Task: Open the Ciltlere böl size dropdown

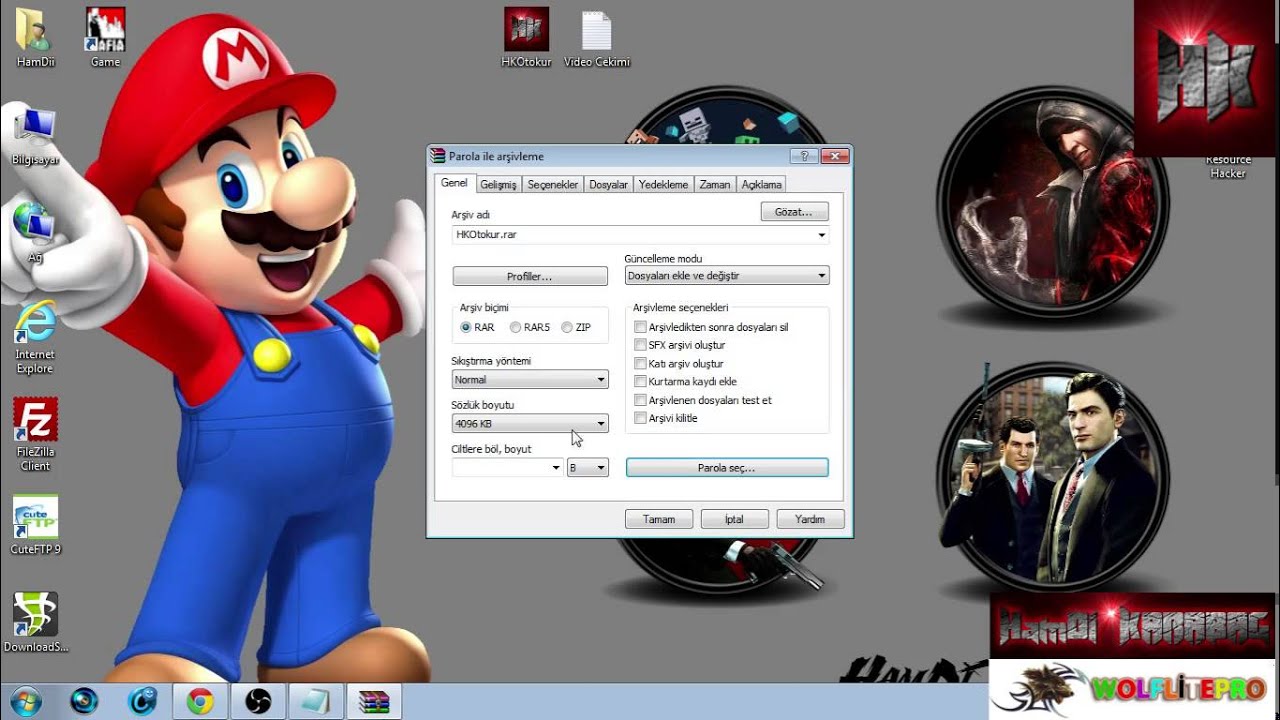Action: 557,467
